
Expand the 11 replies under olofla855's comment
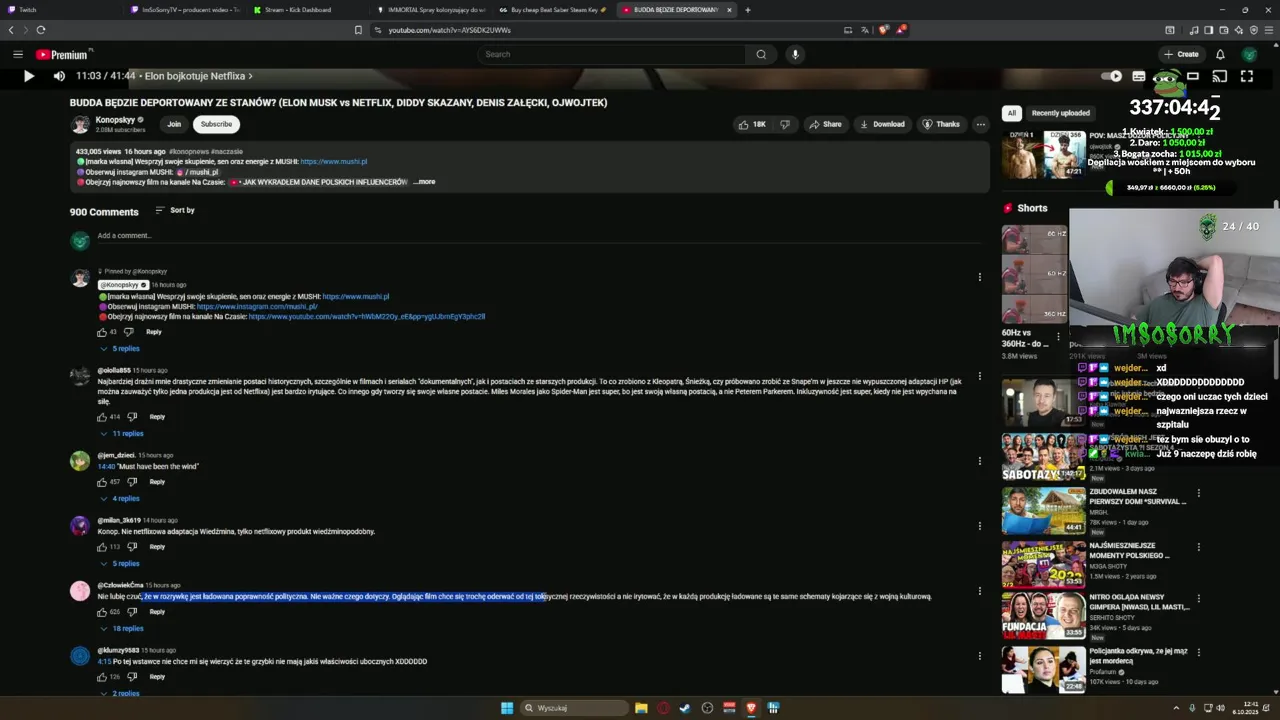click(121, 433)
